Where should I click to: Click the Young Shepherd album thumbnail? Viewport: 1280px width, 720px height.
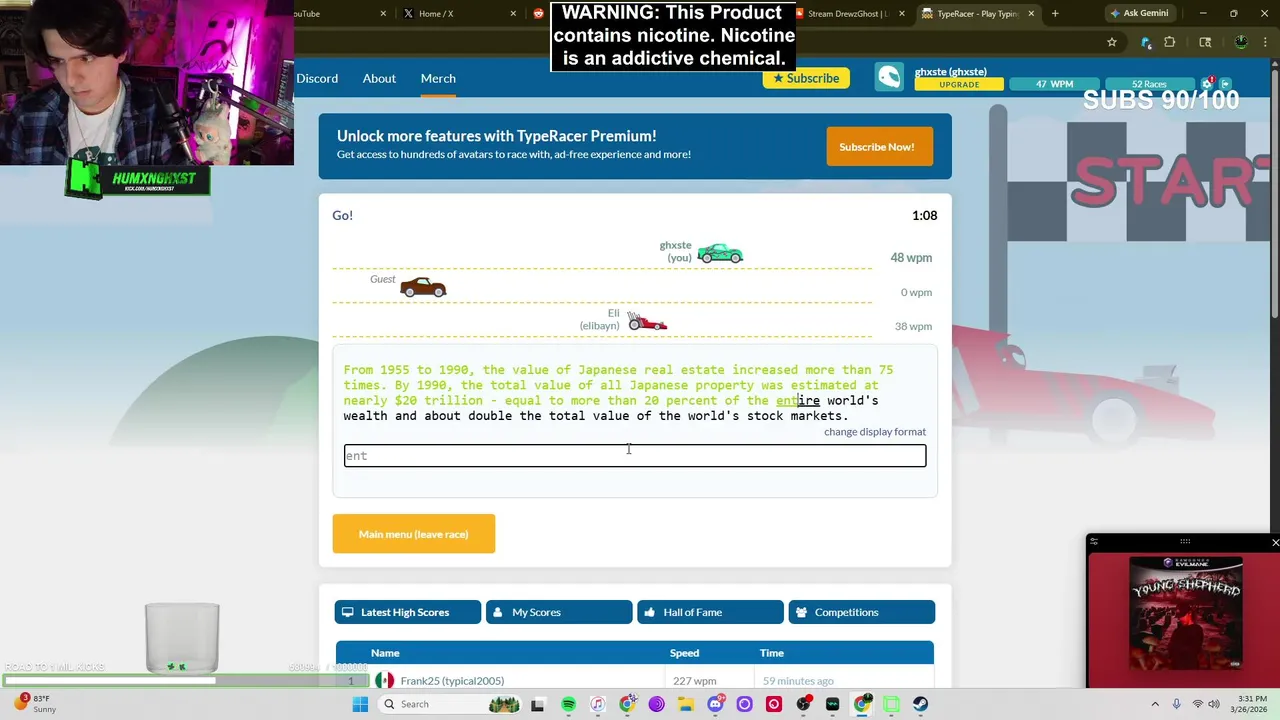[x=1186, y=612]
